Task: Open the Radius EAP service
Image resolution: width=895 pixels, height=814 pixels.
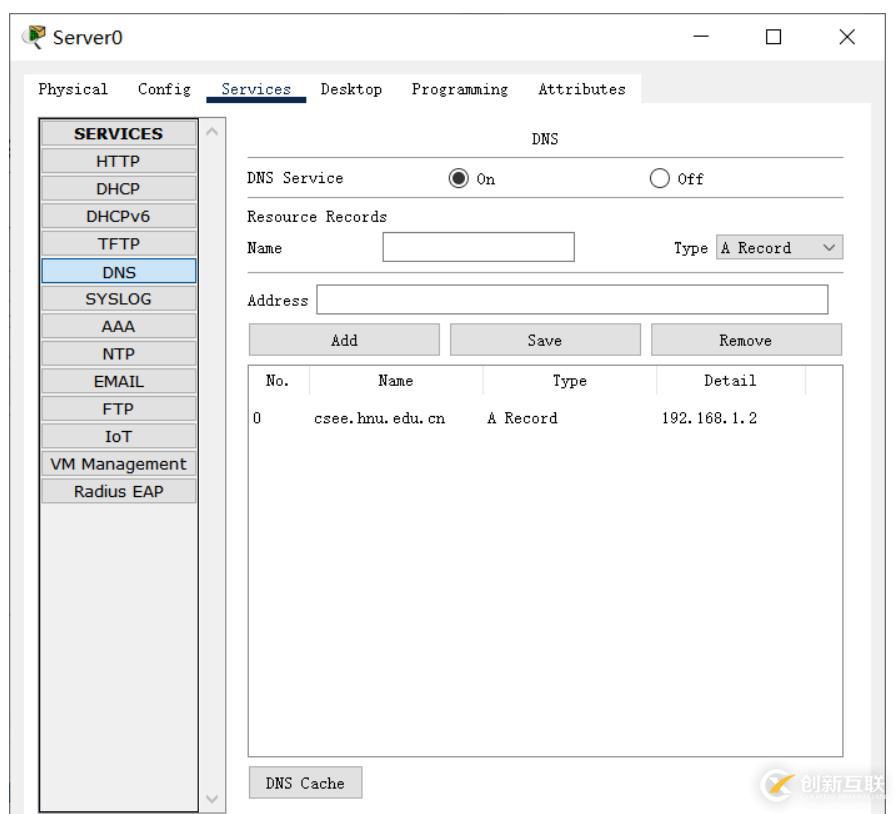Action: click(119, 491)
